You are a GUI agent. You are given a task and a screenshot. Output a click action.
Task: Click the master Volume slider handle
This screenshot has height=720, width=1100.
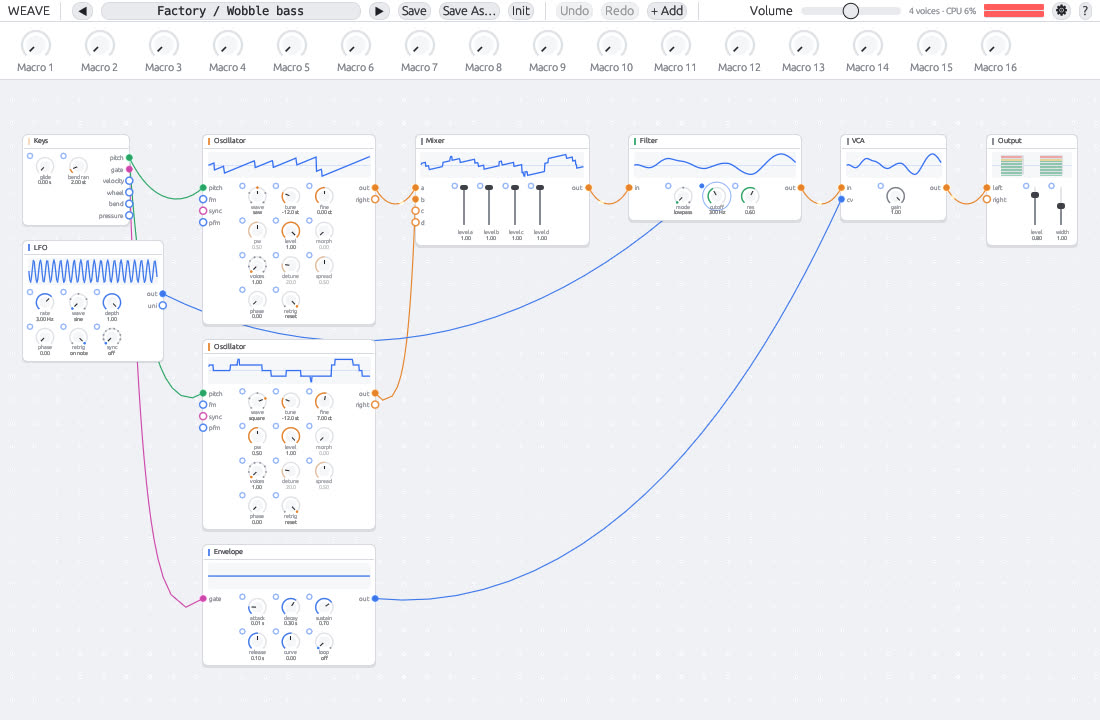(x=850, y=11)
